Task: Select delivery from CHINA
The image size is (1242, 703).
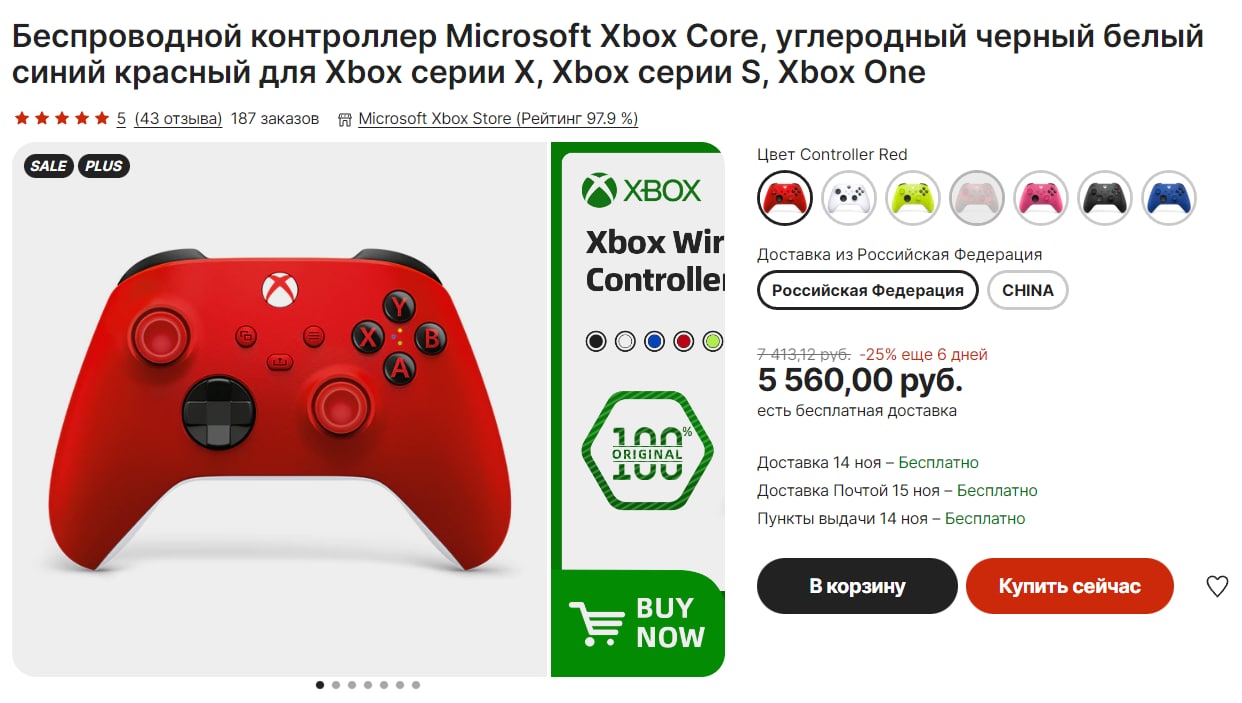Action: tap(1028, 290)
